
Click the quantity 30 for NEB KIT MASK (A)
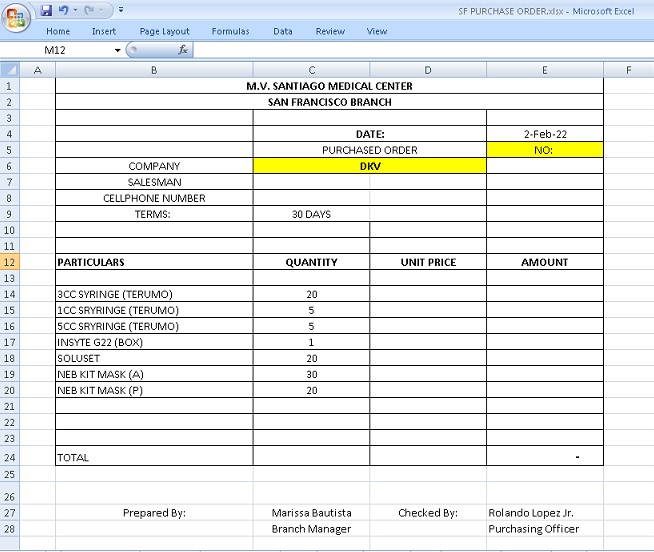coord(312,374)
